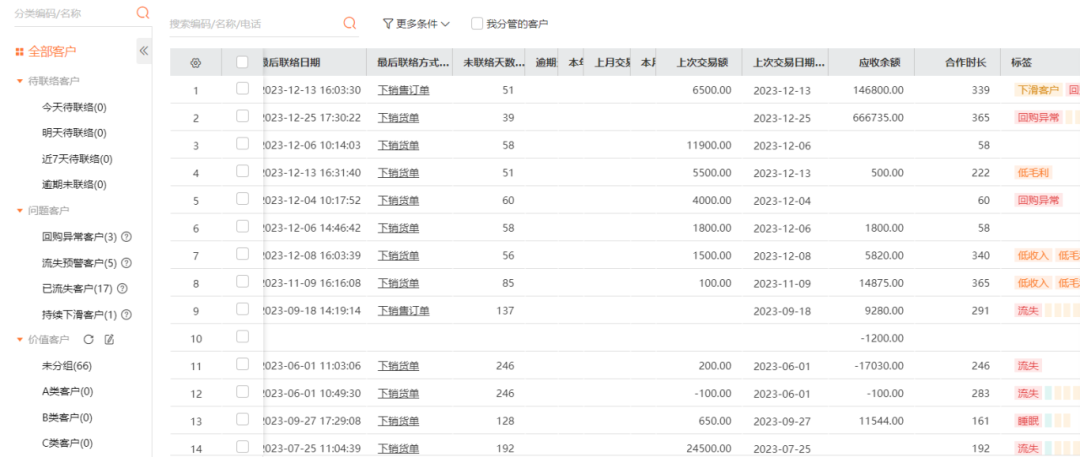The width and height of the screenshot is (1080, 457).
Task: Open the 下销售订单 link in row 9
Action: coord(403,311)
